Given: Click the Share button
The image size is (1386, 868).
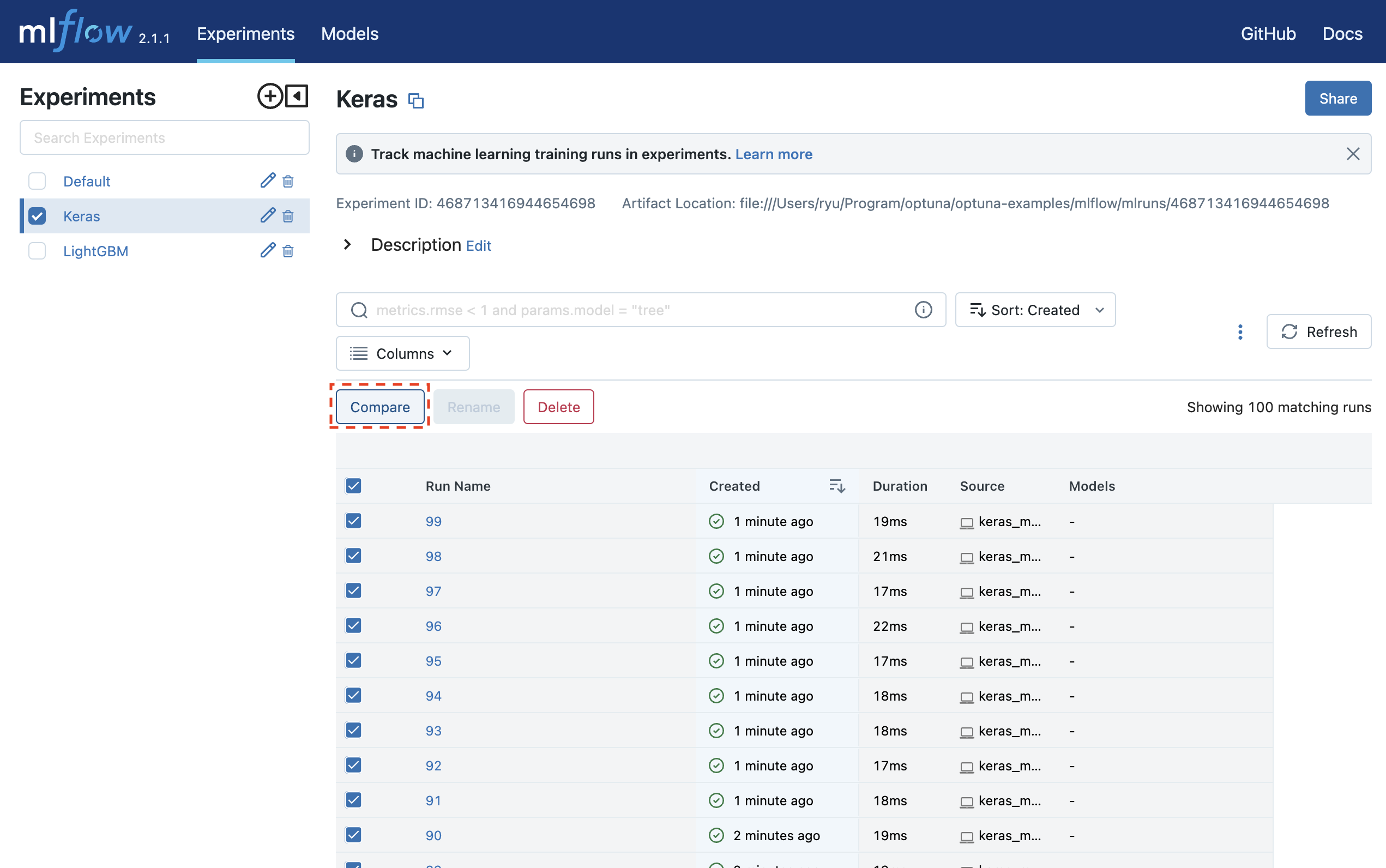Looking at the screenshot, I should point(1338,98).
